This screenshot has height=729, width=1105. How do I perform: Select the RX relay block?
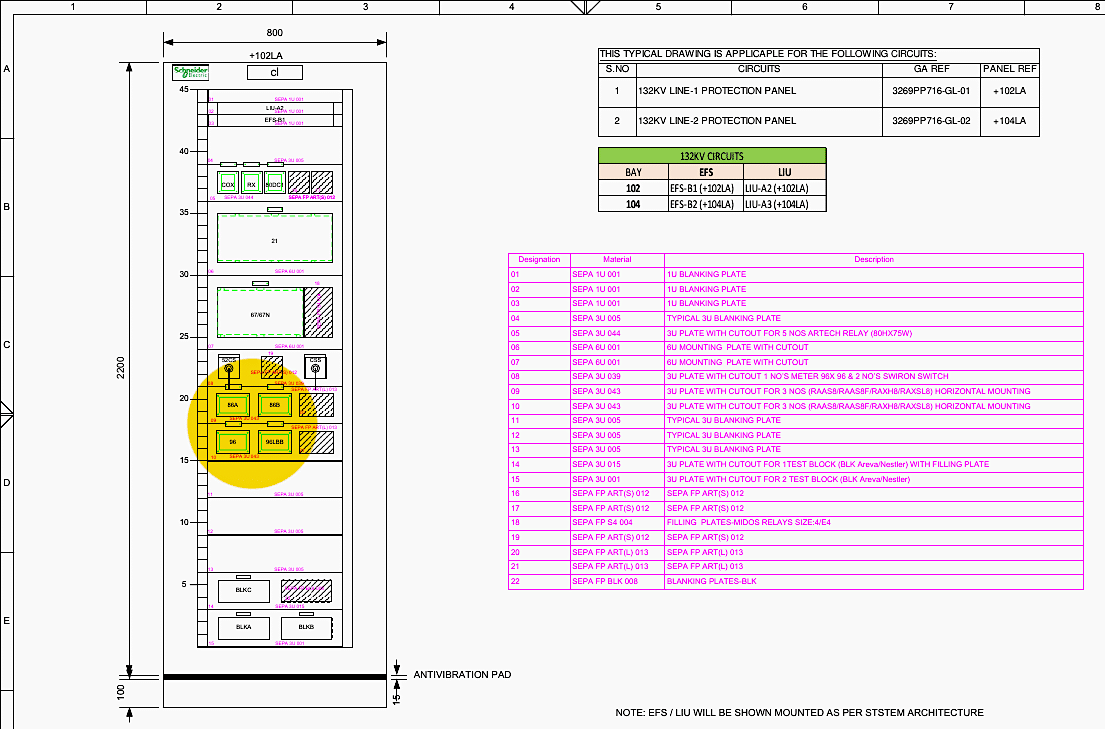click(x=252, y=183)
